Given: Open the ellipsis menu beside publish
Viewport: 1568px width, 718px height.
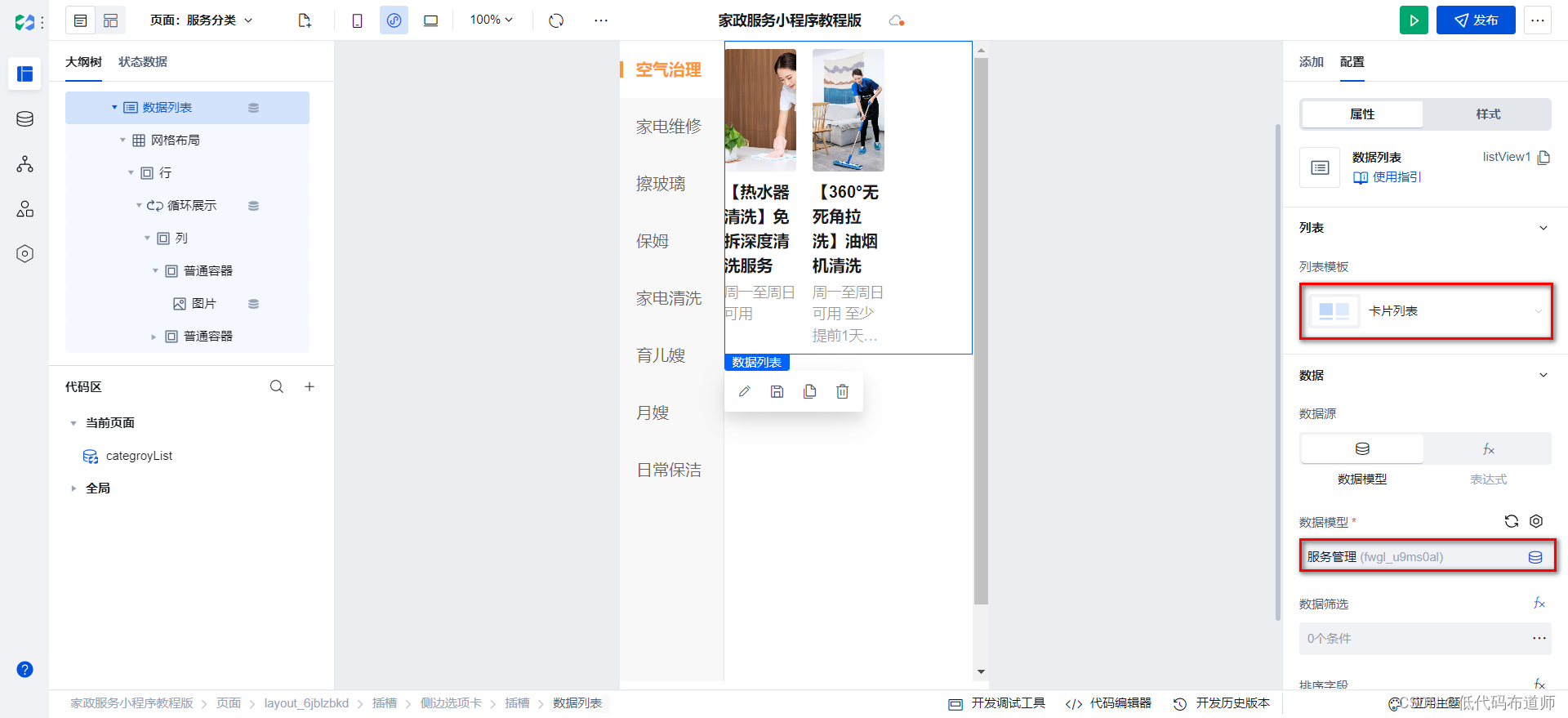Looking at the screenshot, I should point(1538,20).
